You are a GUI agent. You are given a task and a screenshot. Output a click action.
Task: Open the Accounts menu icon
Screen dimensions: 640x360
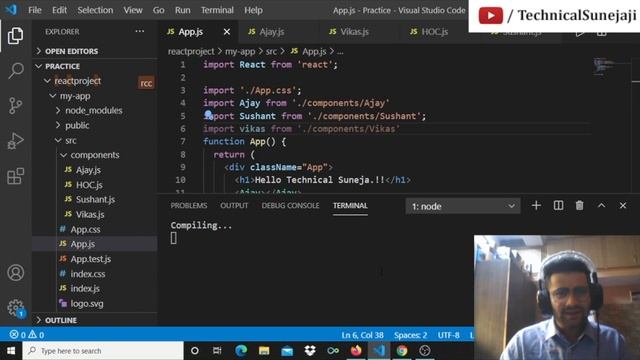(16, 273)
